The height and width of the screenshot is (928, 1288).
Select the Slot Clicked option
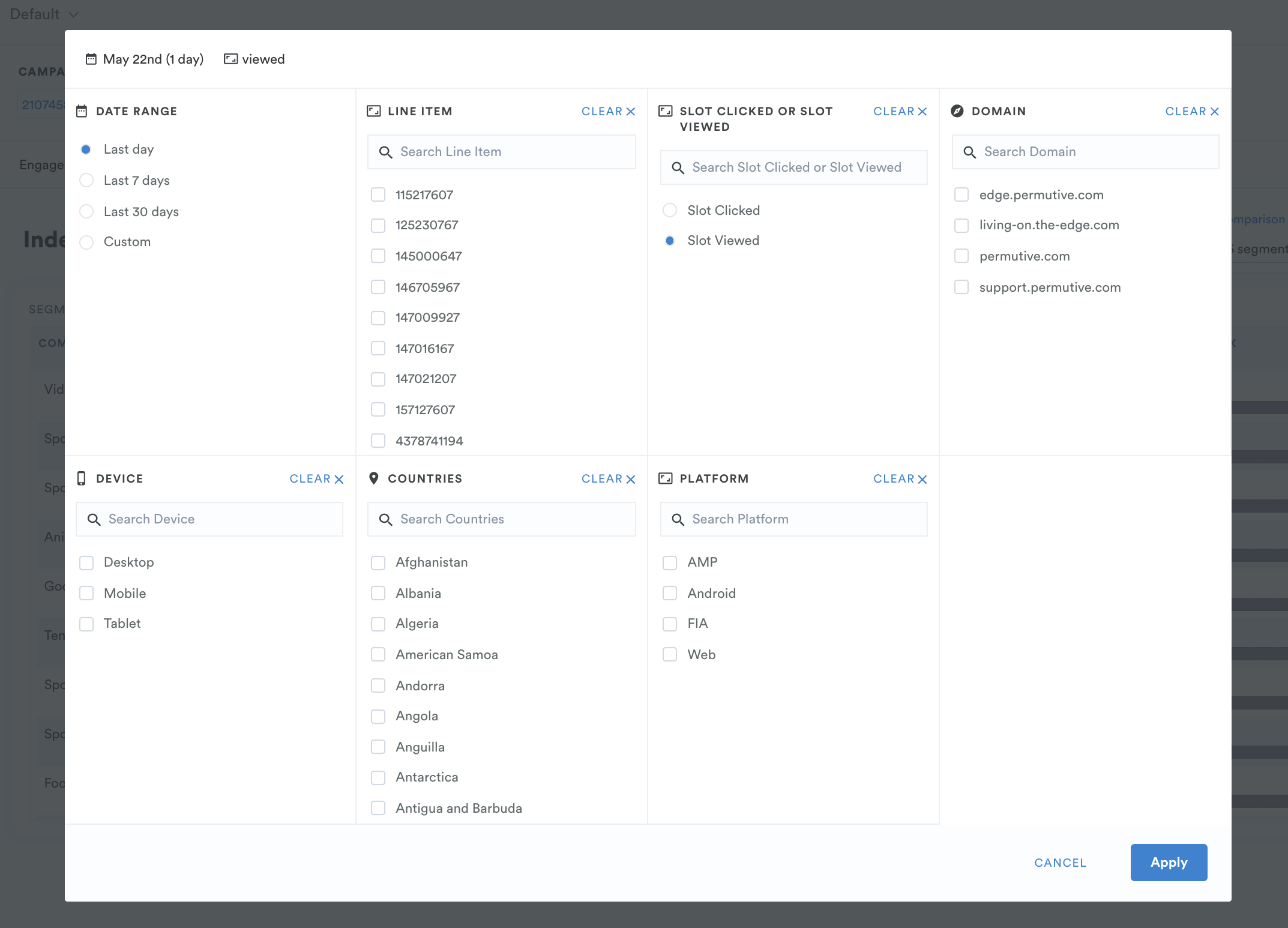(670, 210)
